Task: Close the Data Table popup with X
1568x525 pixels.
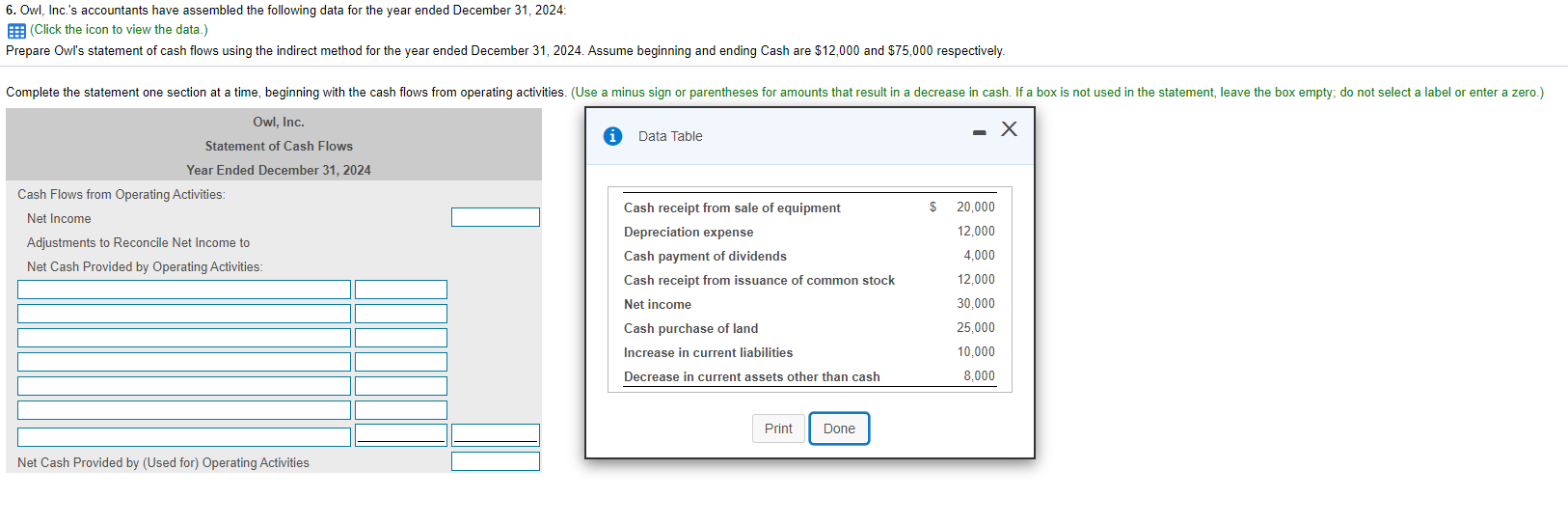Action: 1009,129
